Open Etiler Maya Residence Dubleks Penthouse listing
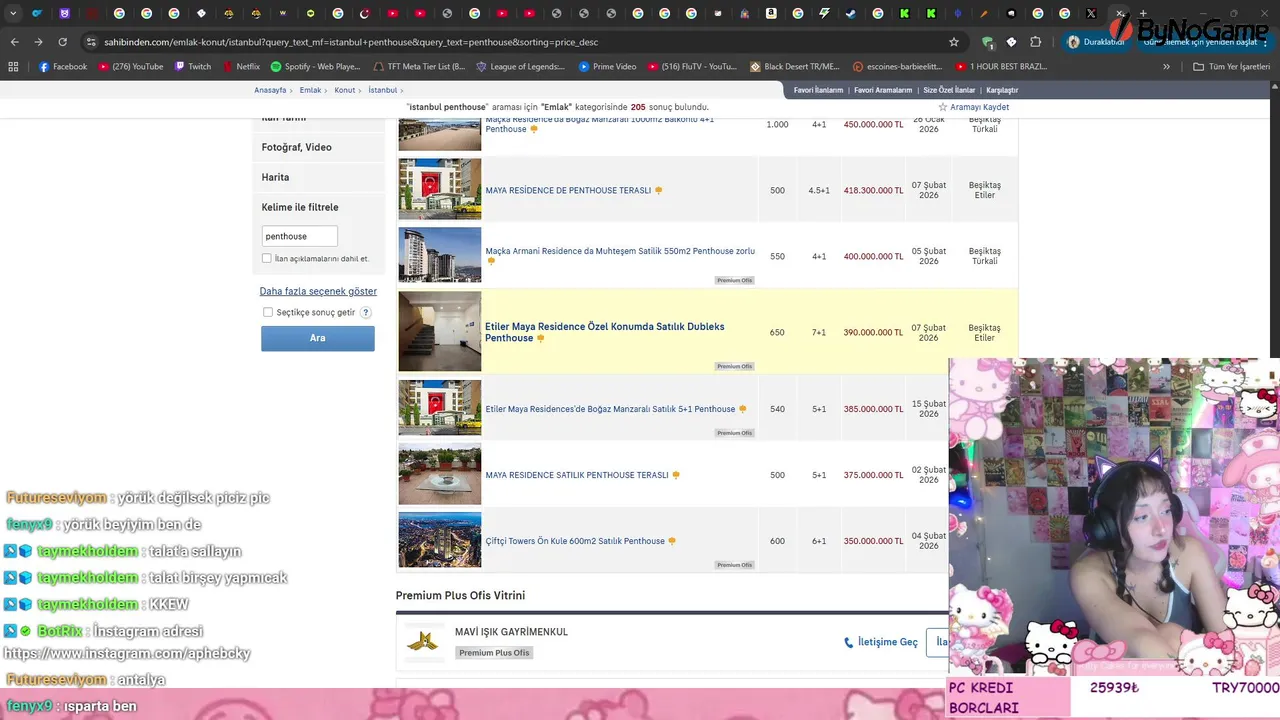Screen dimensions: 1280x720 (x=605, y=332)
